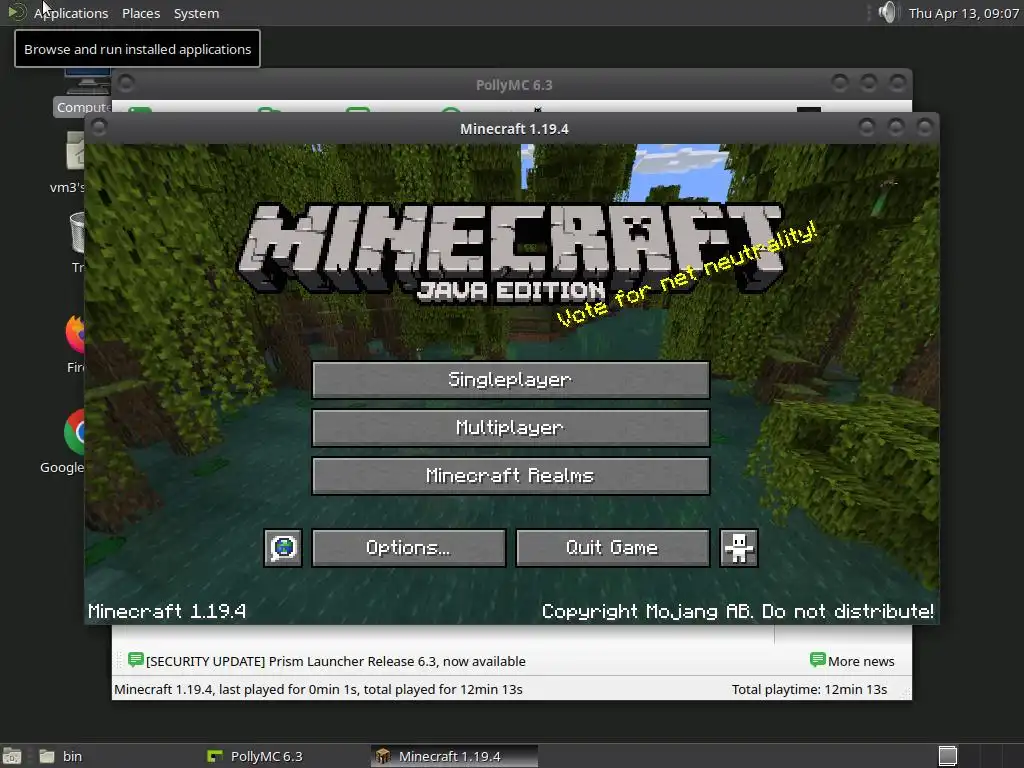Click the date and time clock
The image size is (1024, 768).
[963, 13]
